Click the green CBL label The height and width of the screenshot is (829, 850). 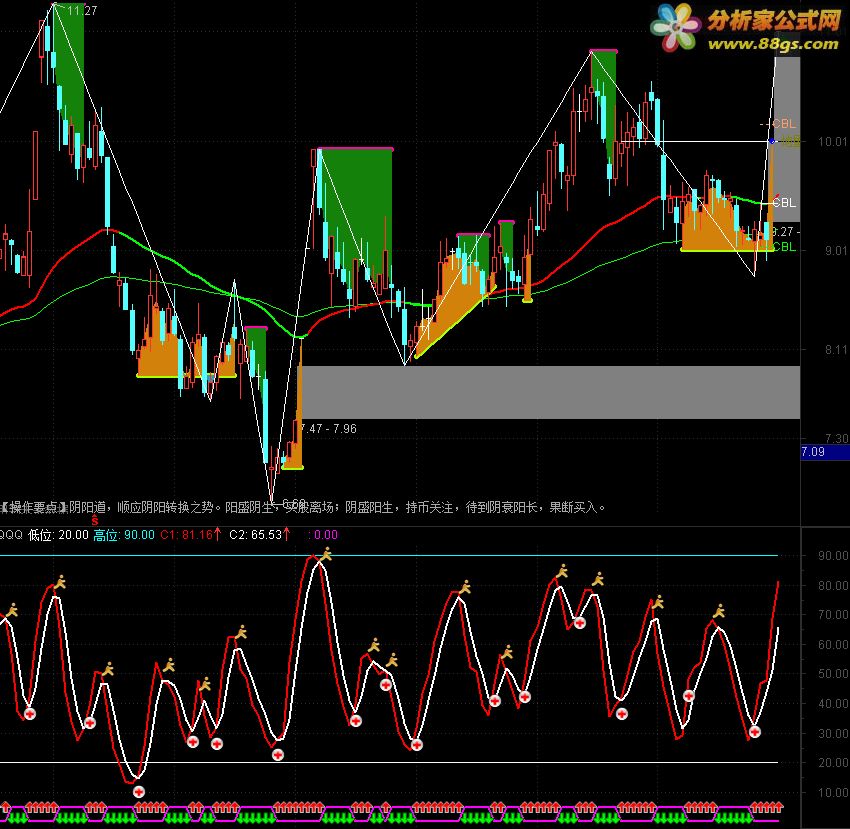coord(784,247)
